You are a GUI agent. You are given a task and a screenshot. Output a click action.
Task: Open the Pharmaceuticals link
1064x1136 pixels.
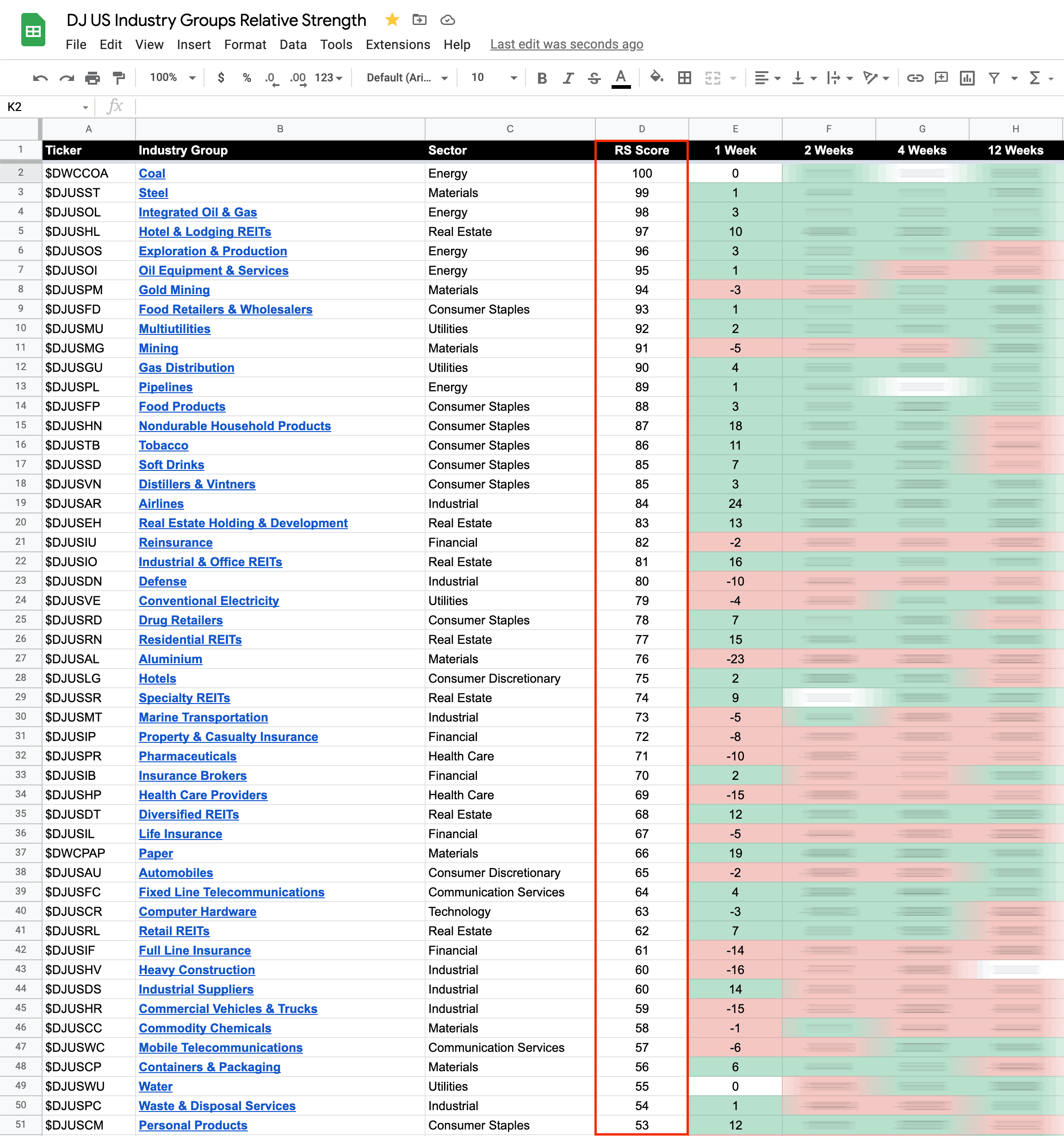pyautogui.click(x=187, y=756)
